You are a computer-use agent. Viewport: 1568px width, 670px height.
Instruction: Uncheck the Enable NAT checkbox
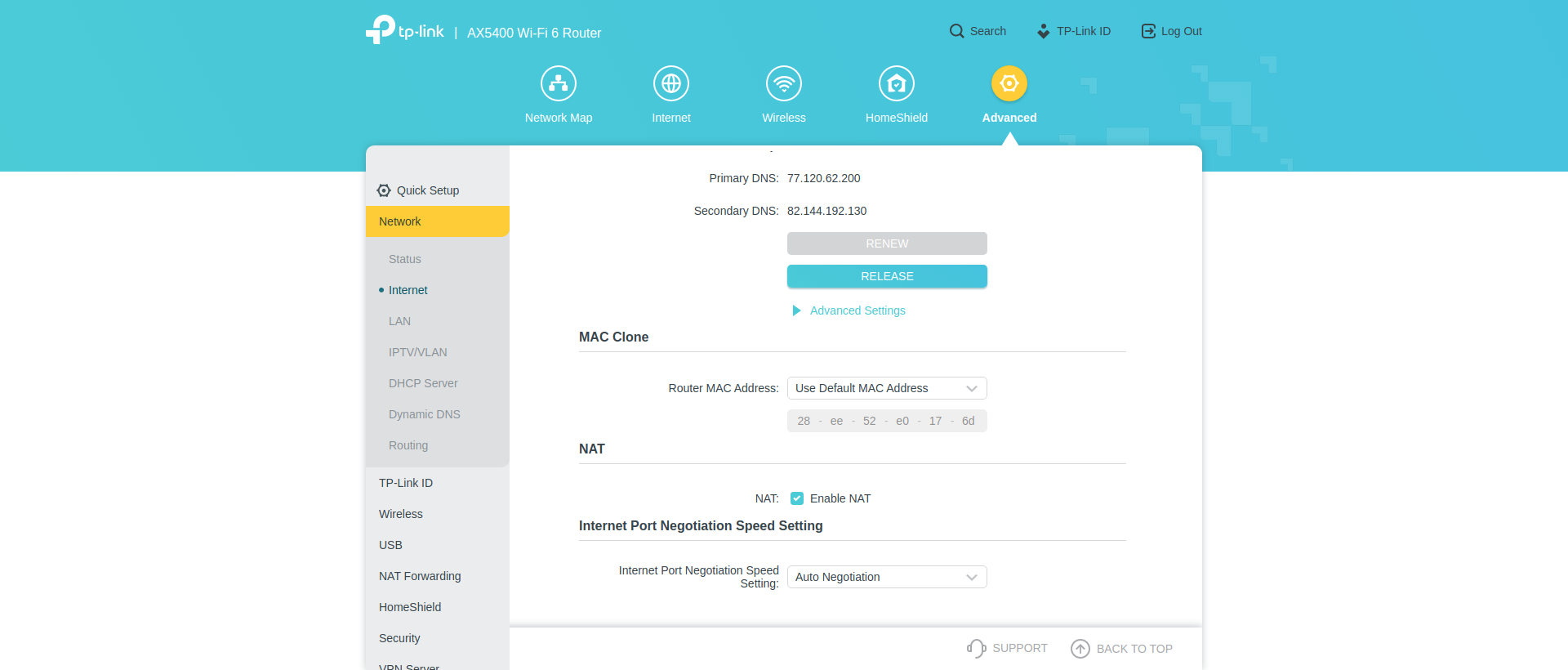797,498
